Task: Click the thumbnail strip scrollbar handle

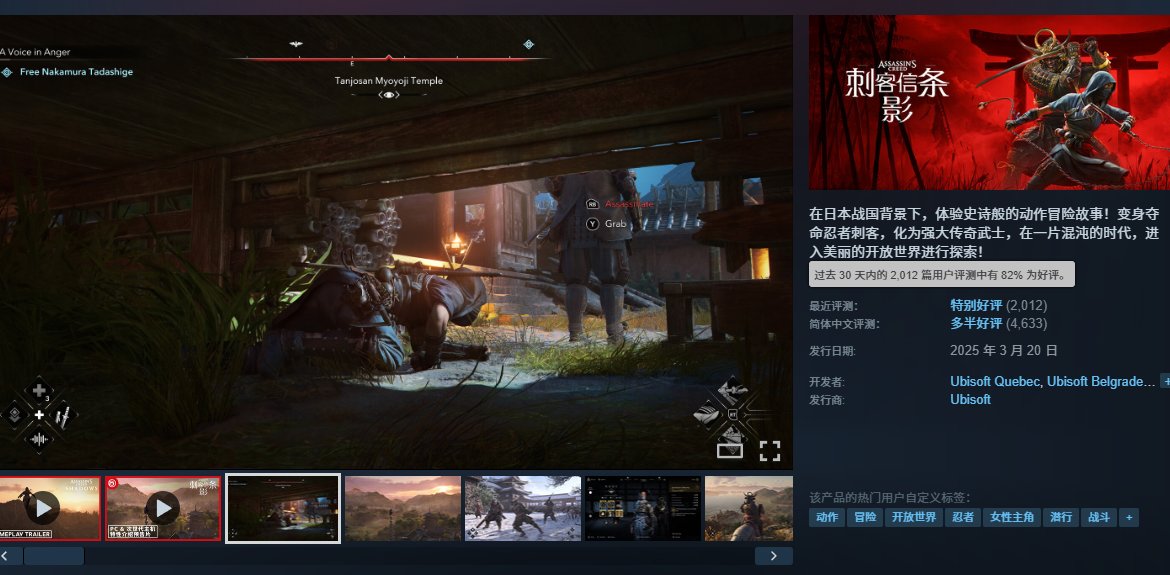Action: (x=54, y=556)
